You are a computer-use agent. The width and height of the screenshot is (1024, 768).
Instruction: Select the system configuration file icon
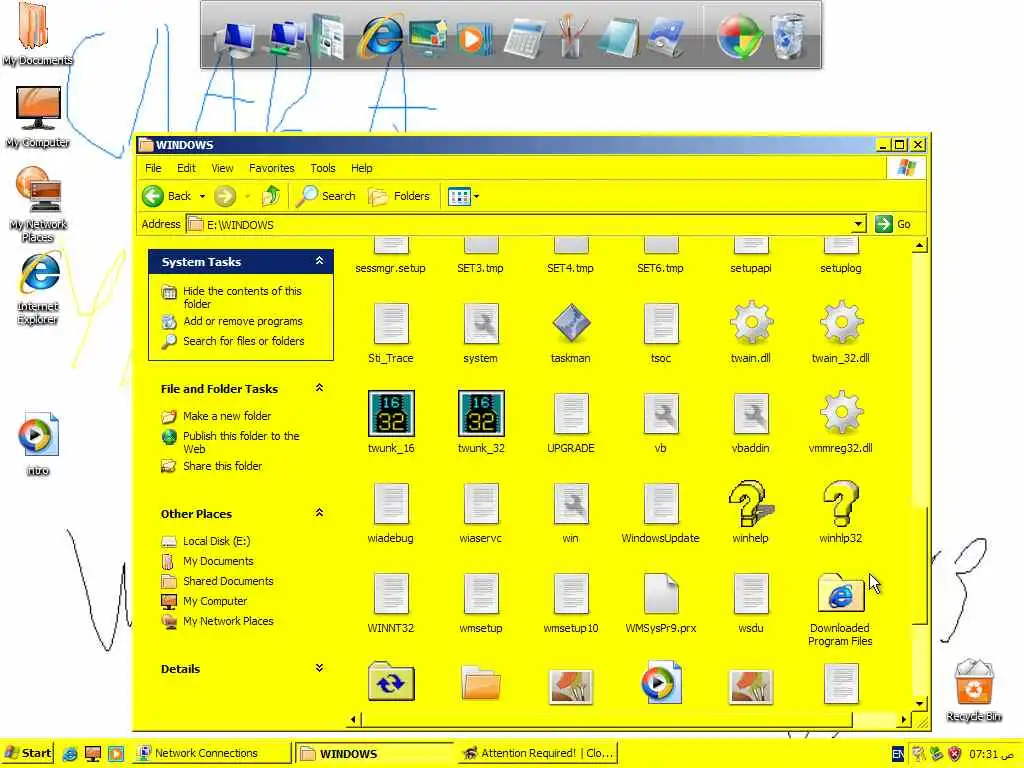pyautogui.click(x=481, y=323)
